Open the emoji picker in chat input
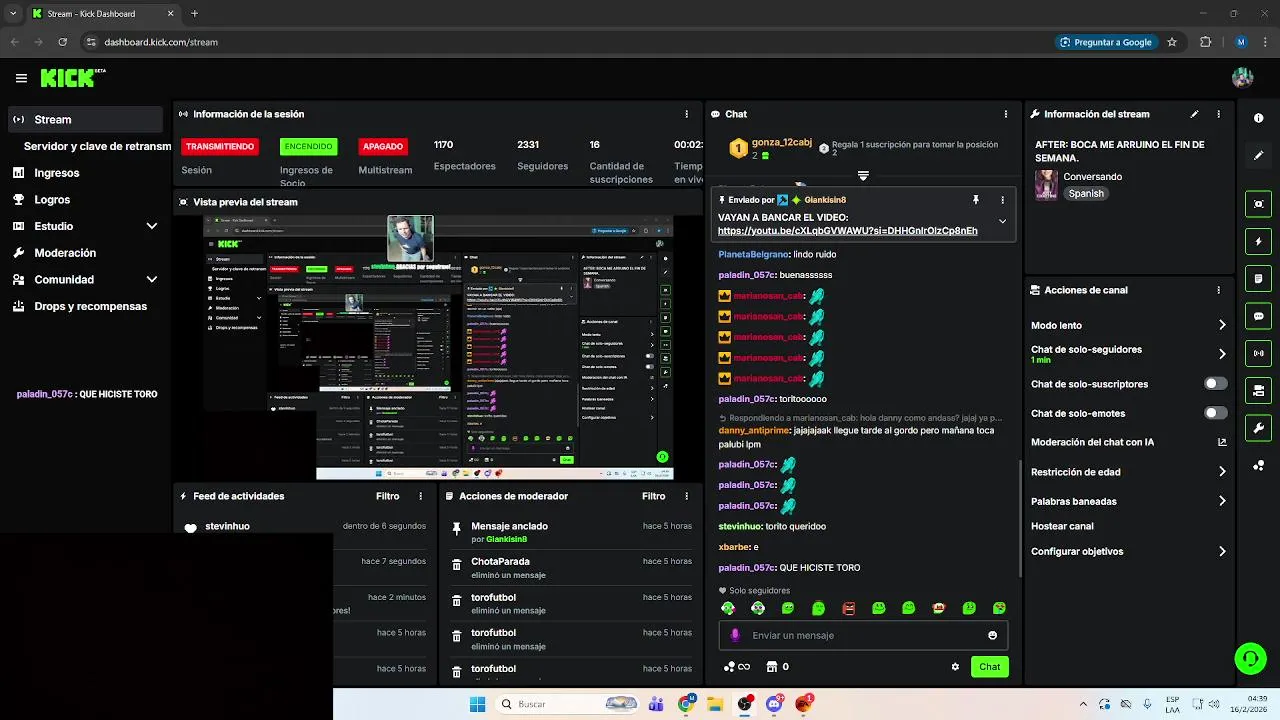Screen dimensions: 1280x720 992,635
